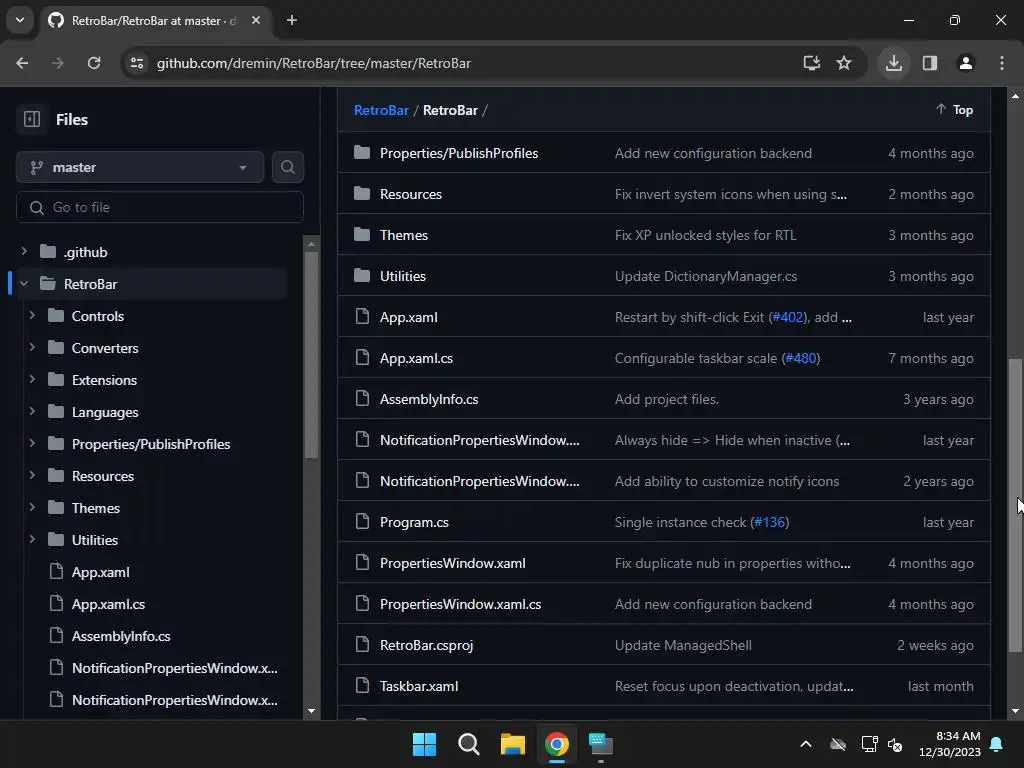Open the Resources folder in file list

tap(411, 194)
